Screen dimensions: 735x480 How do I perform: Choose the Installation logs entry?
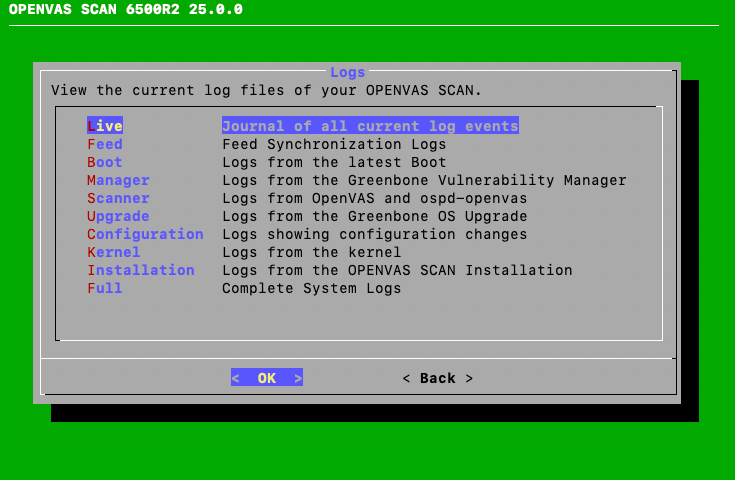coord(141,270)
